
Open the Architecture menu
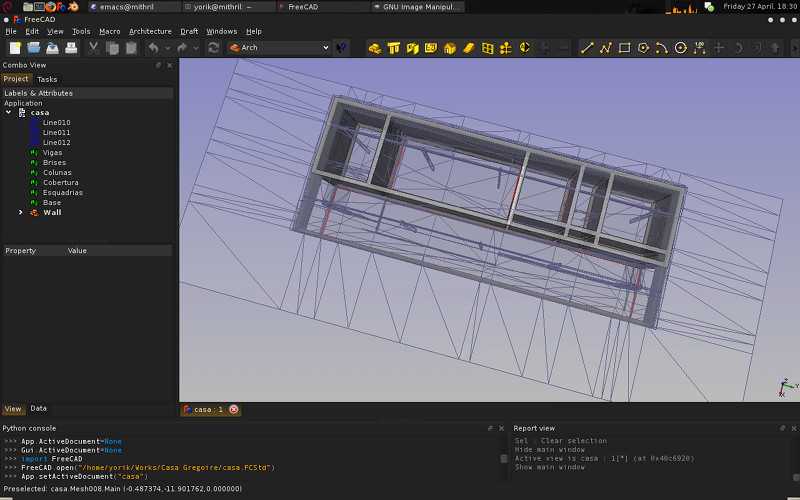(x=150, y=31)
